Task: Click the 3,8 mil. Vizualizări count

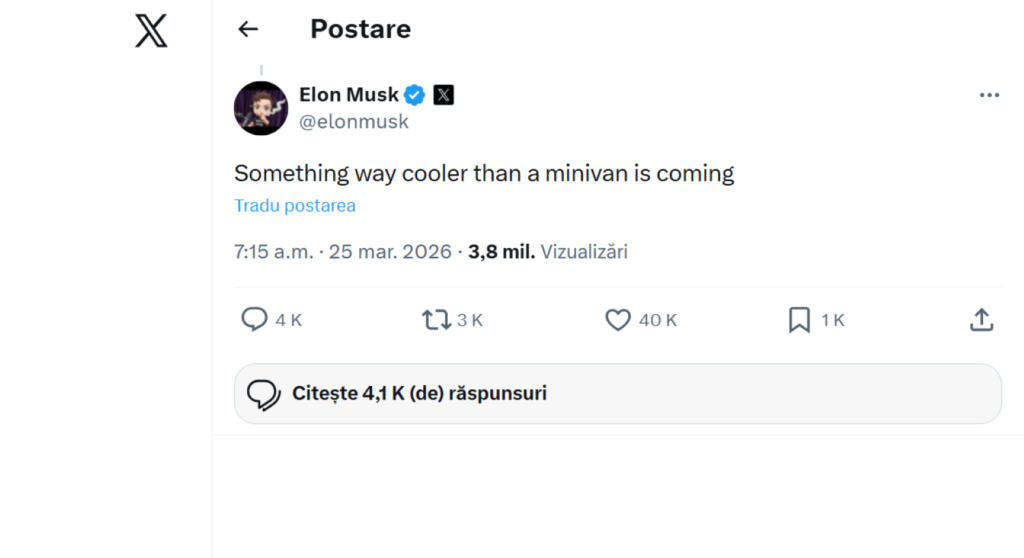Action: (548, 252)
